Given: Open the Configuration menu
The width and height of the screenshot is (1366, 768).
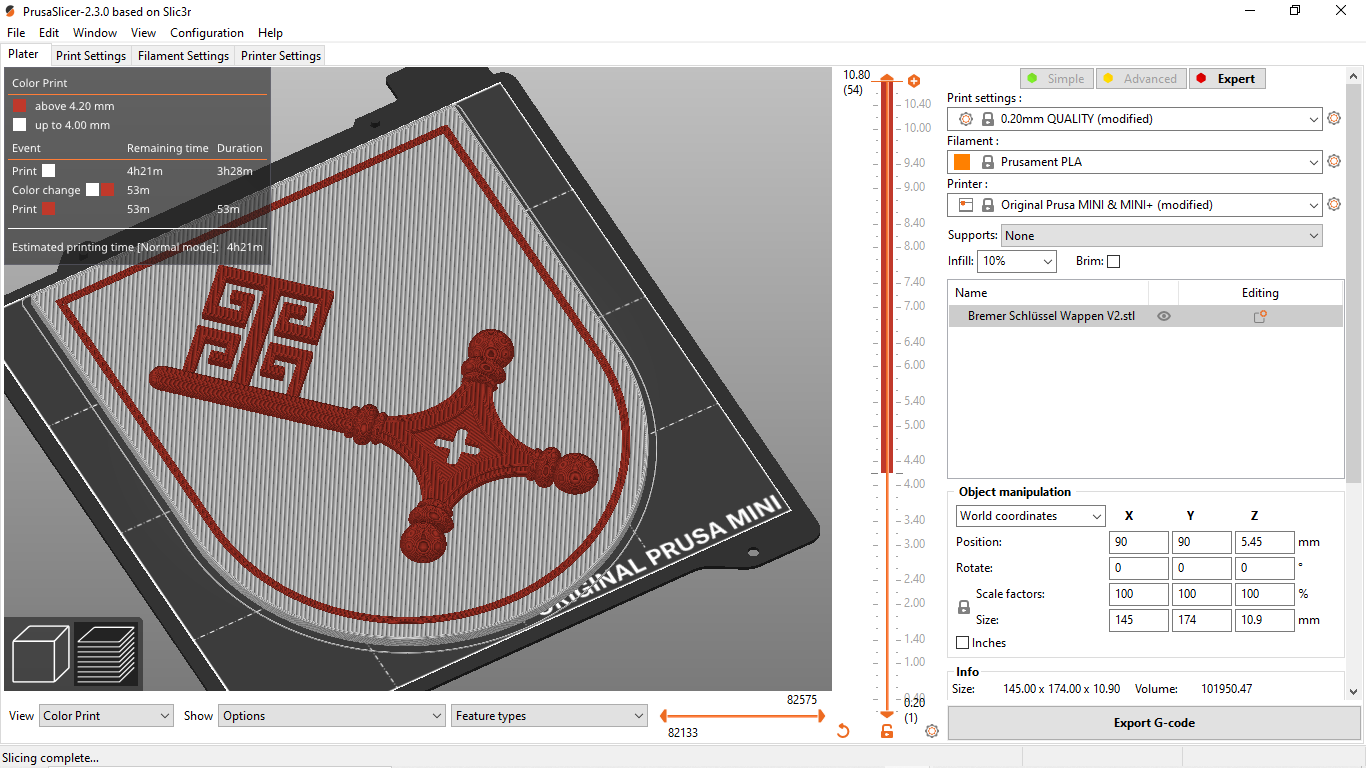Looking at the screenshot, I should coord(206,32).
